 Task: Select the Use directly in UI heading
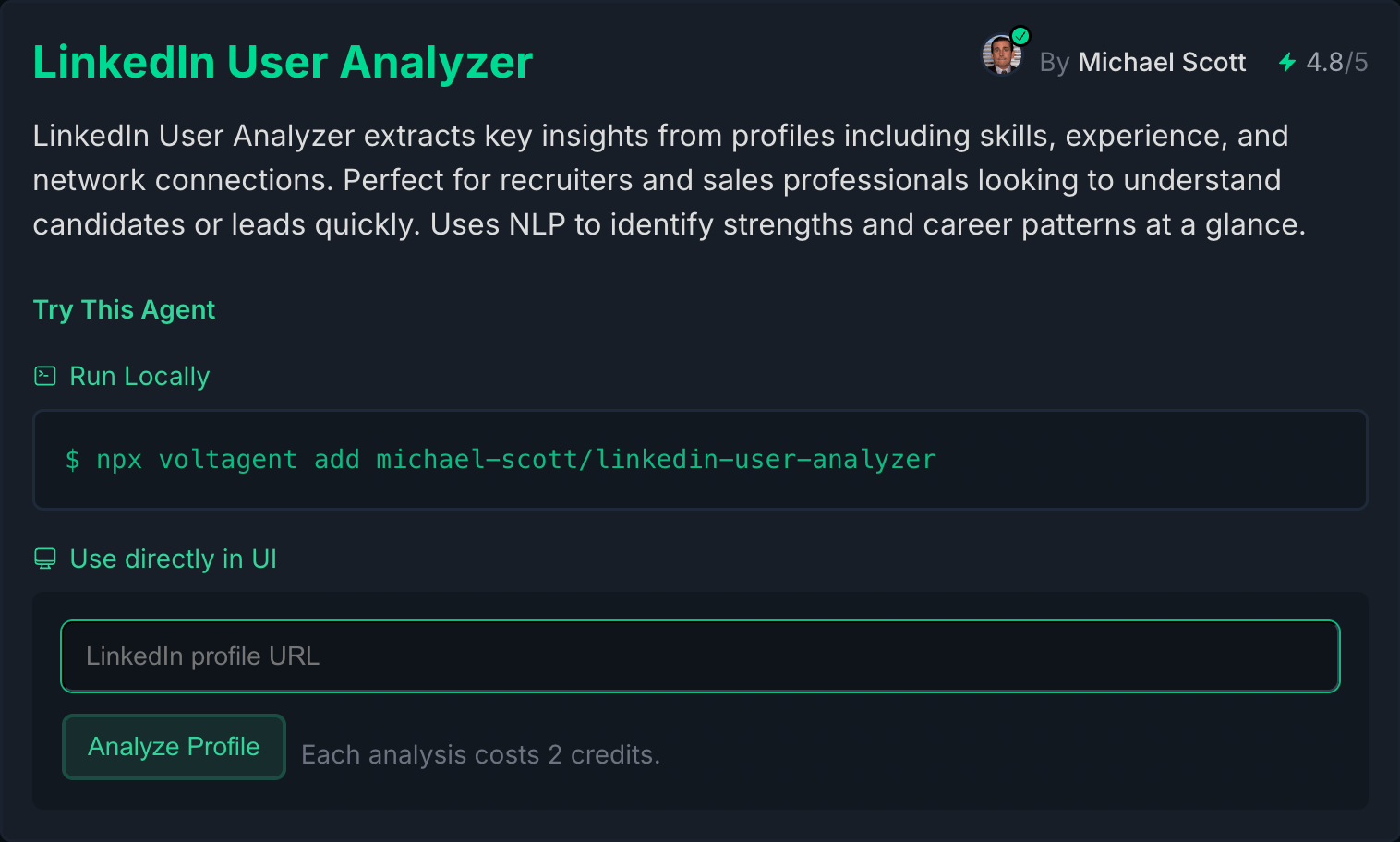coord(174,559)
